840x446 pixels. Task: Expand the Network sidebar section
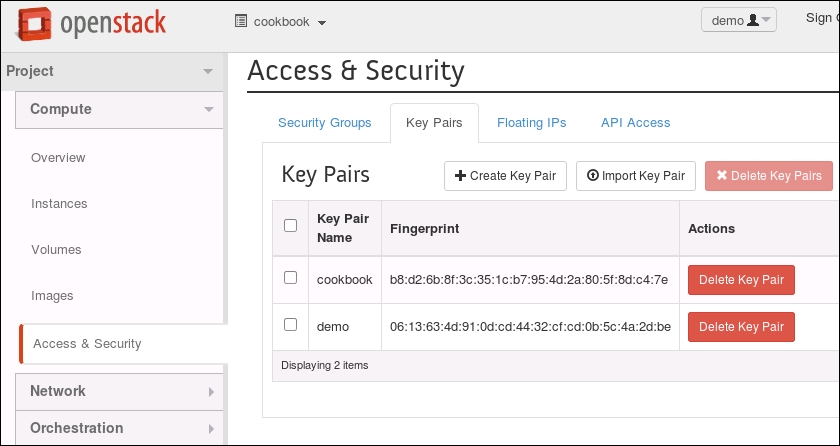(120, 391)
